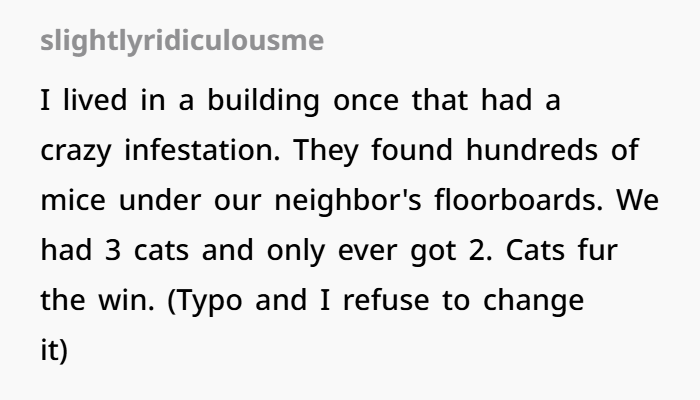Click the word "mice" starting the third line
The image size is (700, 400).
[x=73, y=200]
